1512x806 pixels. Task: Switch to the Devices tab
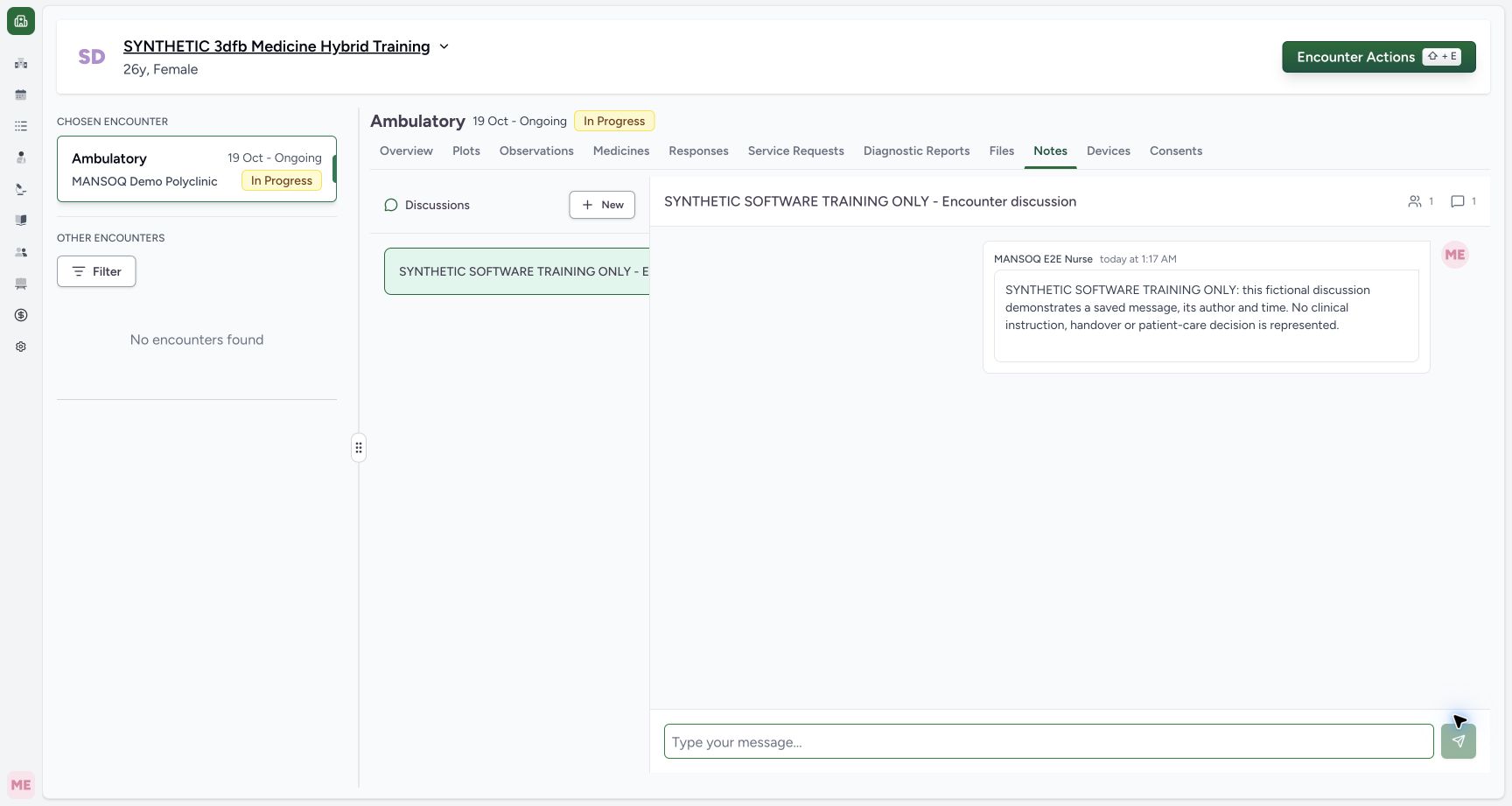[x=1109, y=151]
